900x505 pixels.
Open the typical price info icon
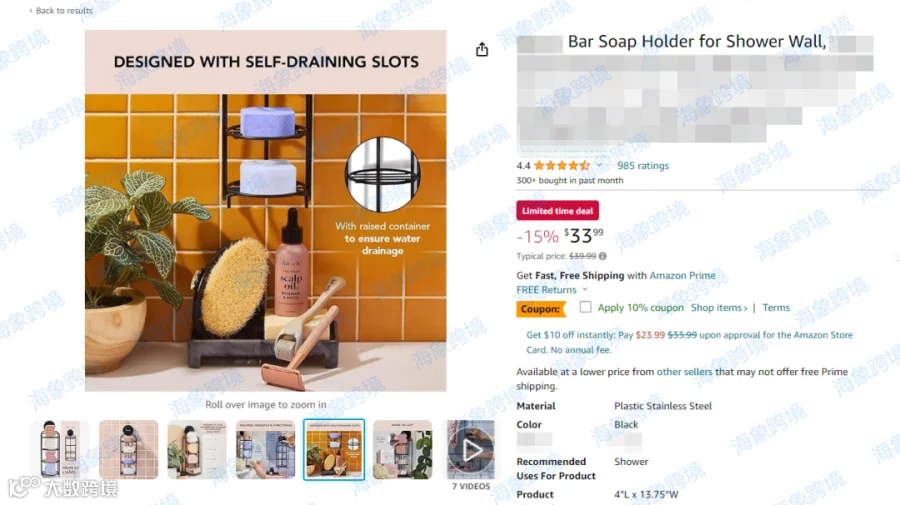pyautogui.click(x=603, y=256)
